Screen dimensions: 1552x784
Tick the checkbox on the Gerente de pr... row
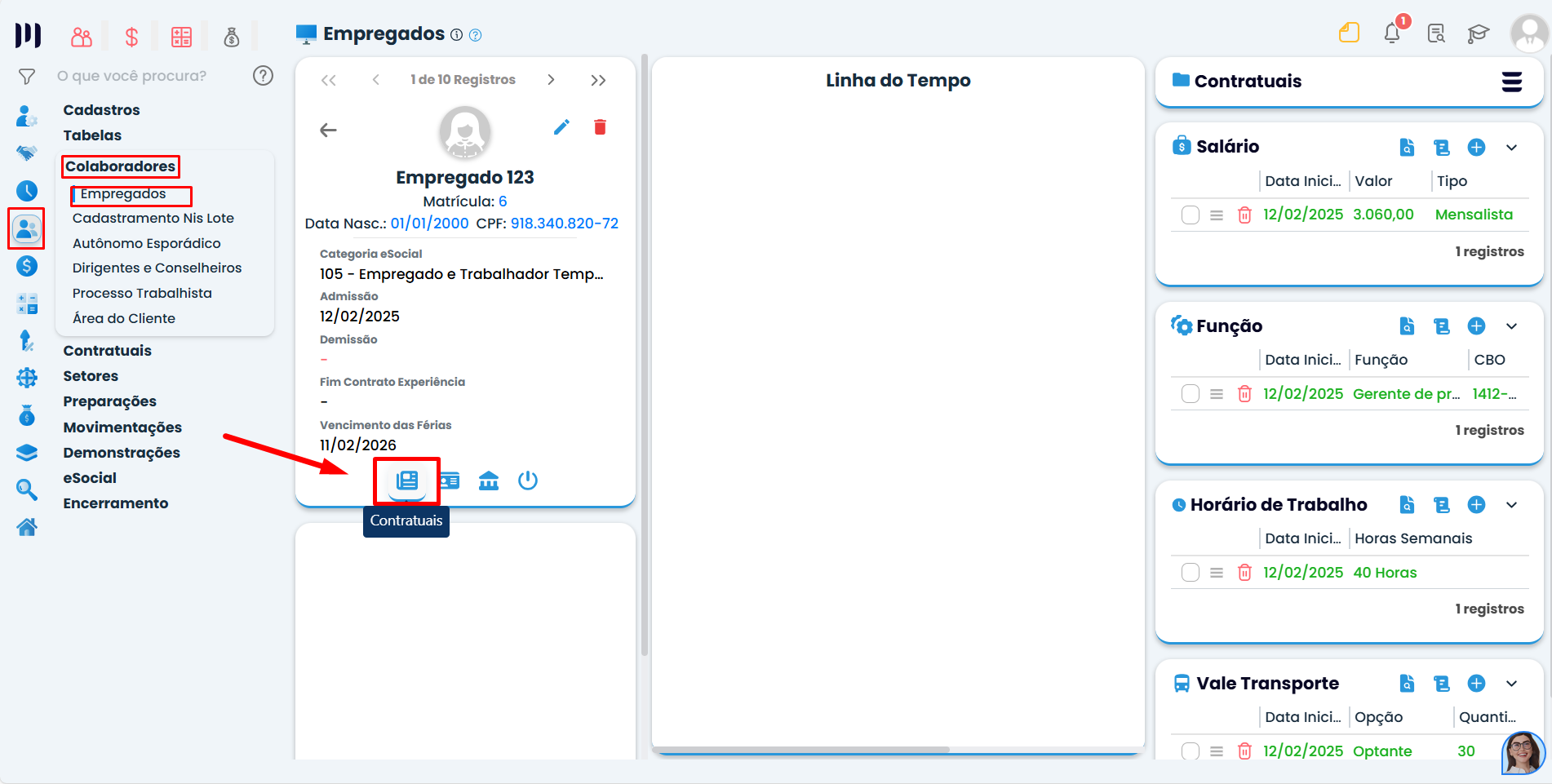[x=1191, y=394]
